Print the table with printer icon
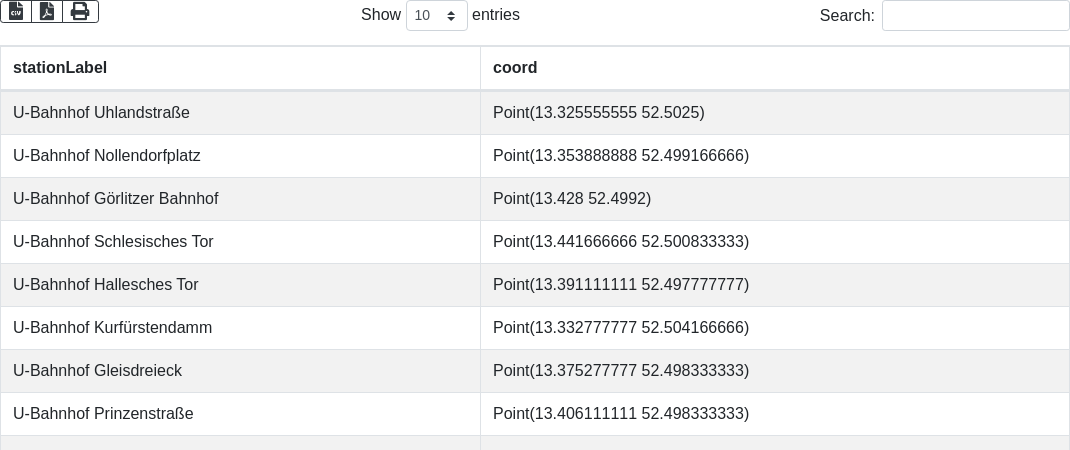Screen dimensions: 1070x450 click(x=80, y=11)
